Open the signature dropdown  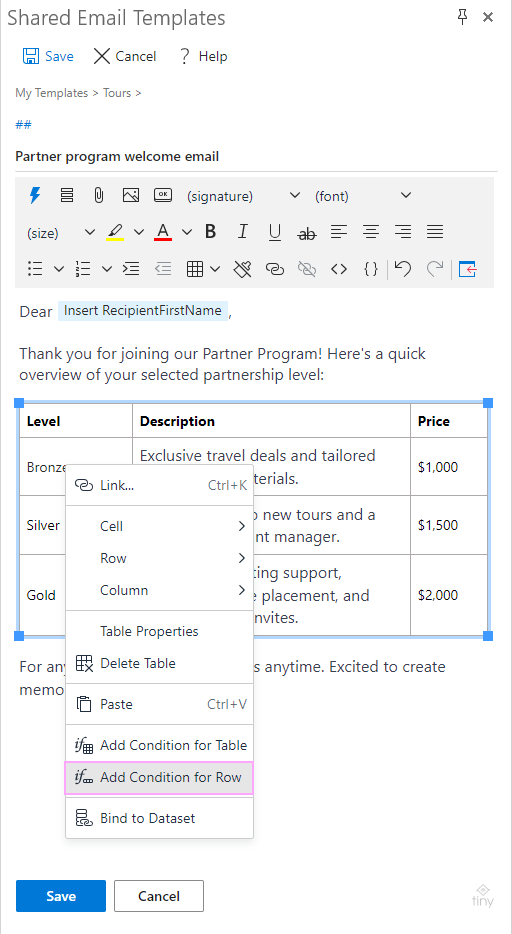[243, 195]
